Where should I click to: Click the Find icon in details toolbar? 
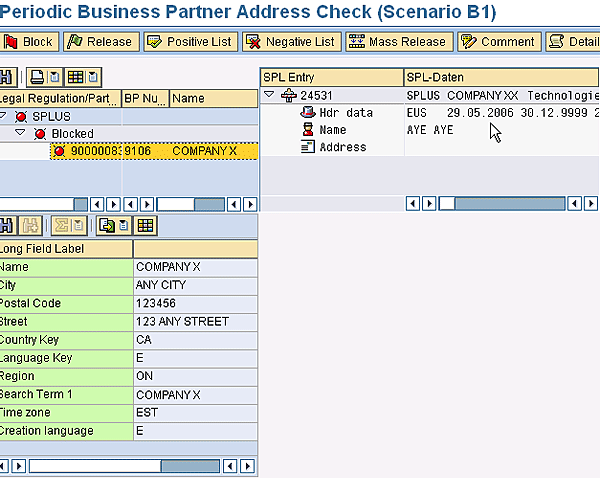point(7,226)
